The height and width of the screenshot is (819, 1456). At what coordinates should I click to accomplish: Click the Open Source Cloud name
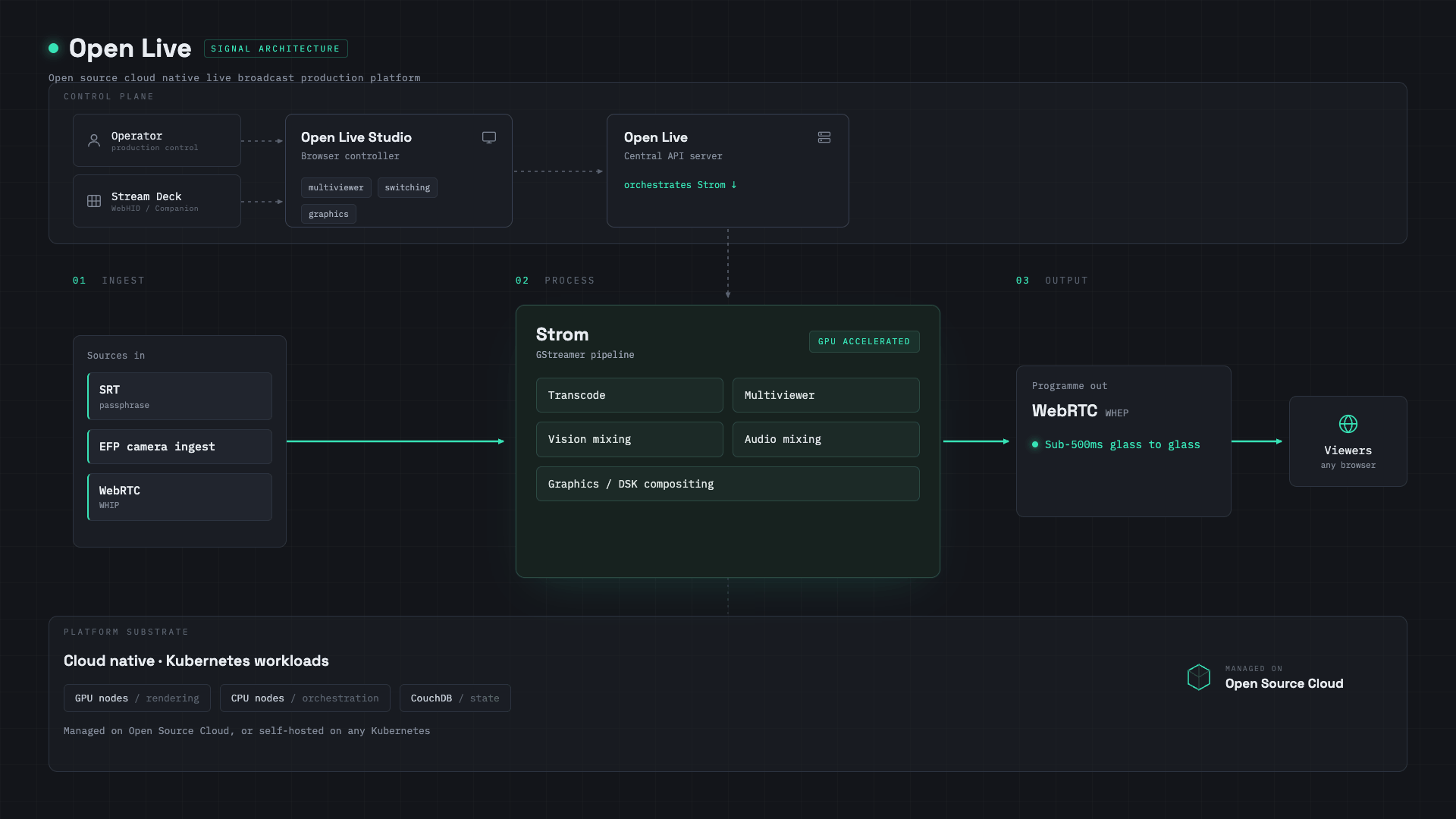1284,683
